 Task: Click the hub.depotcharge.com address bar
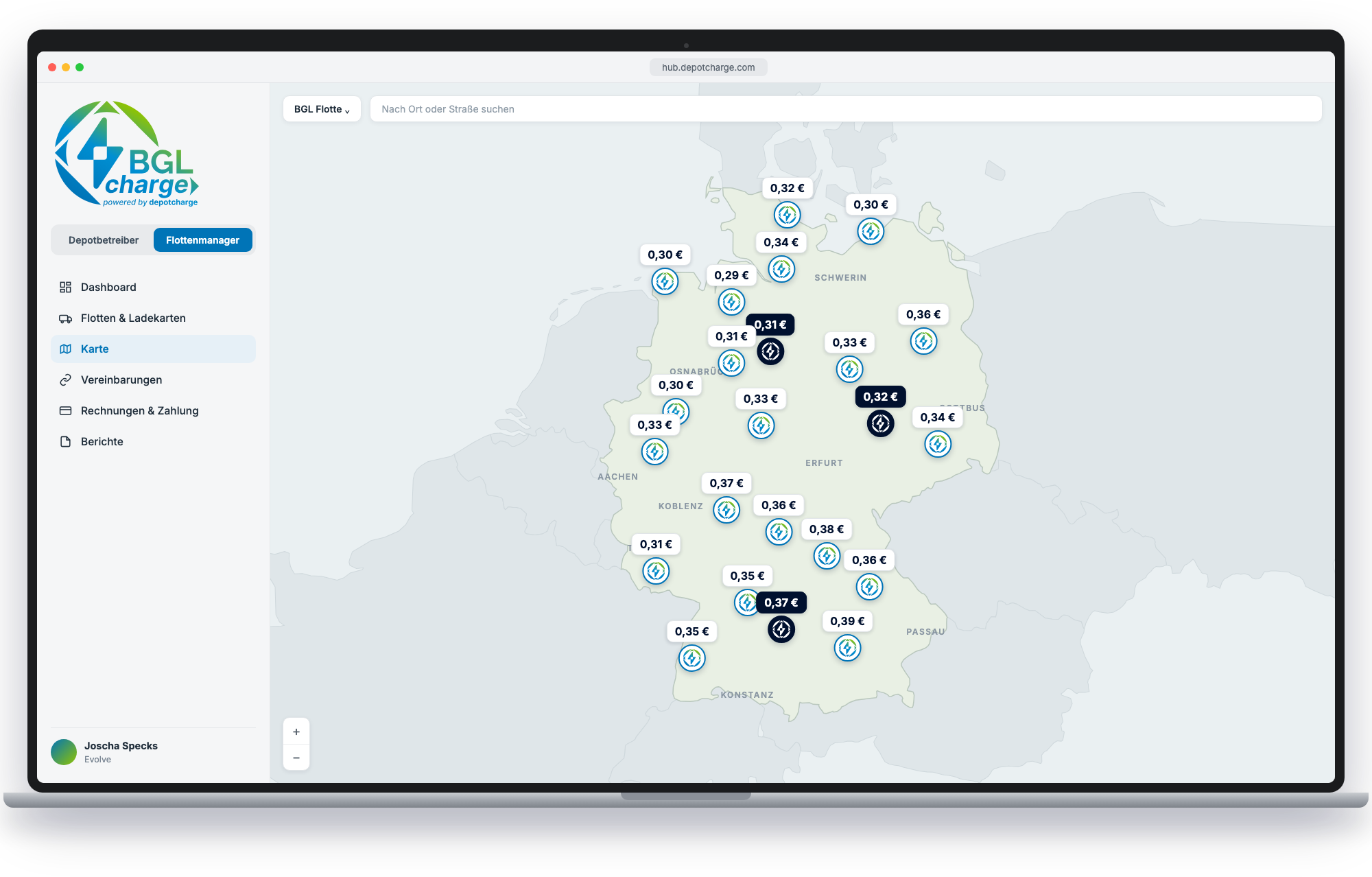tap(709, 67)
